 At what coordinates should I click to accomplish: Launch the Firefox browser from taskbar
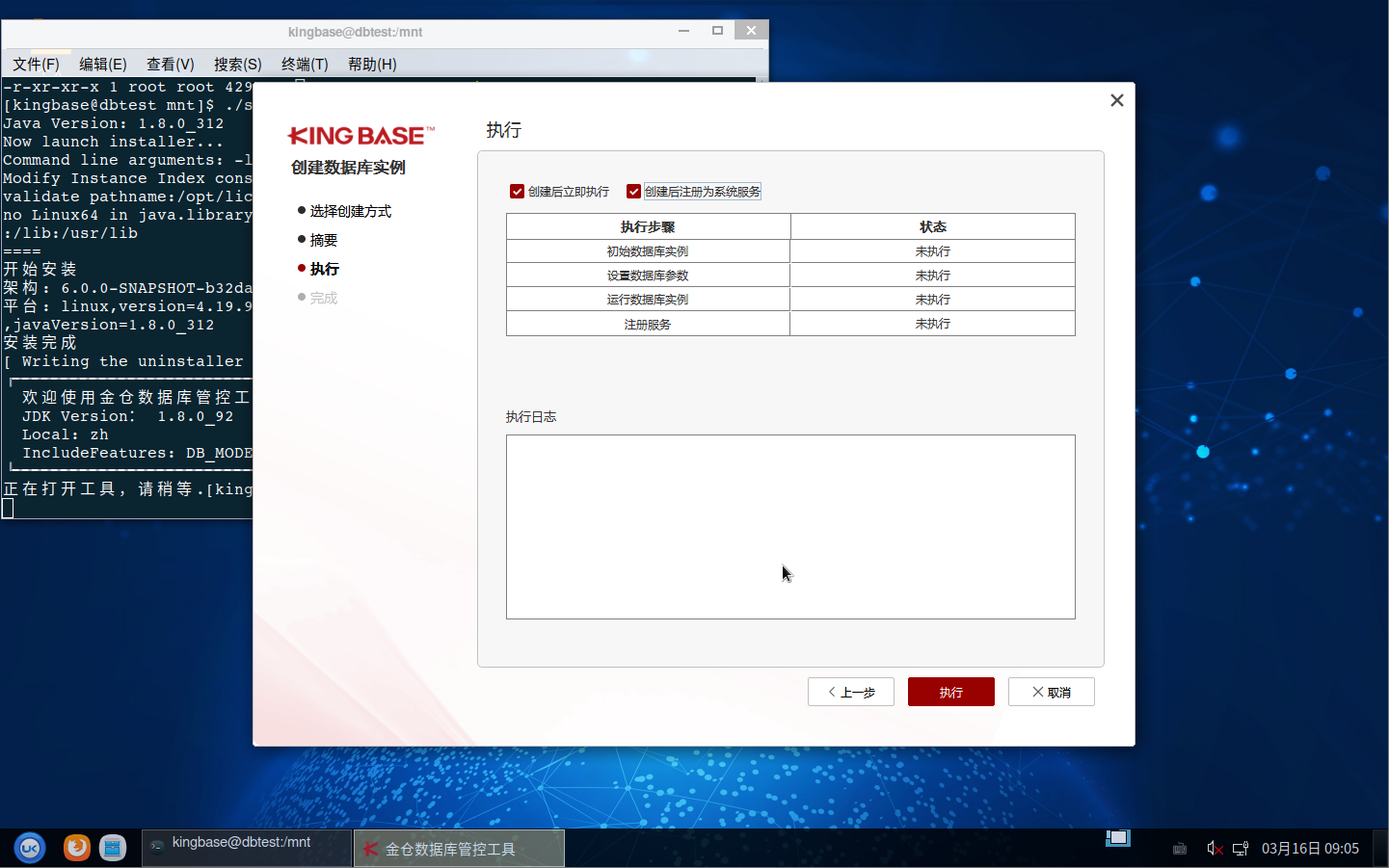pyautogui.click(x=77, y=848)
